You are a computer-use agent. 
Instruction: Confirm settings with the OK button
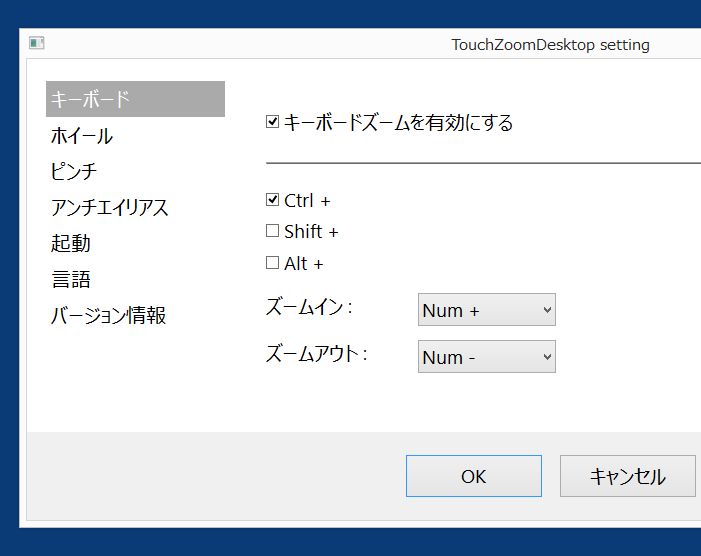tap(474, 476)
